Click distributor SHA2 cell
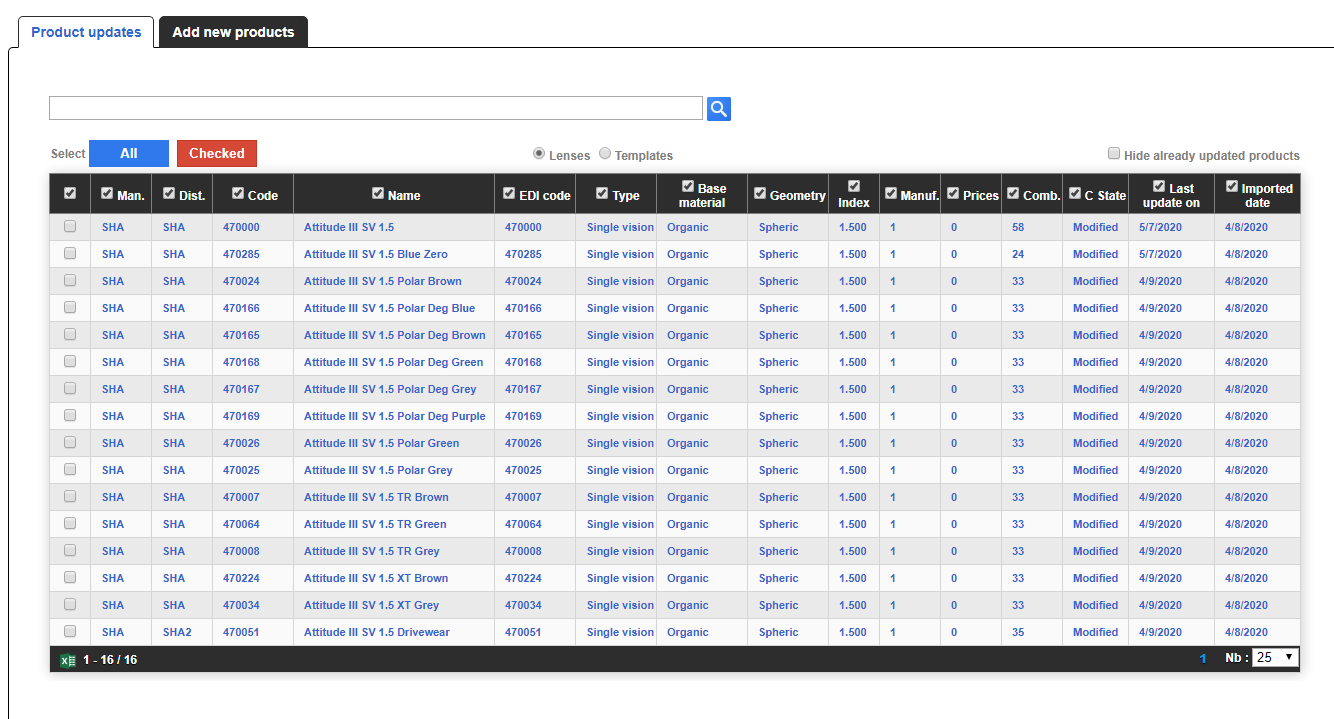The height and width of the screenshot is (719, 1334). tap(177, 632)
